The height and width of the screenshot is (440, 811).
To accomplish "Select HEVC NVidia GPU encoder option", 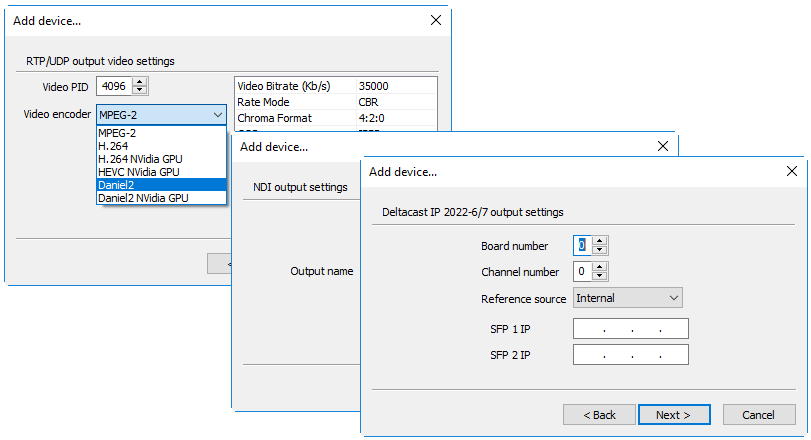I will (x=161, y=172).
